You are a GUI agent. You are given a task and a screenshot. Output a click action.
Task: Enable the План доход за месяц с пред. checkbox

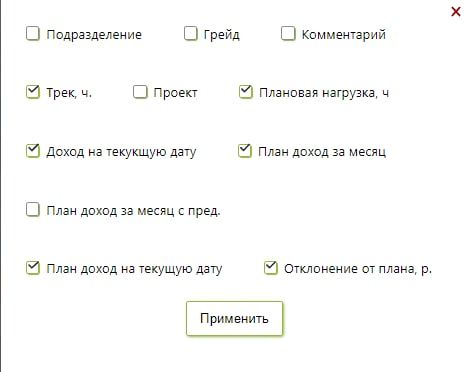(x=33, y=210)
